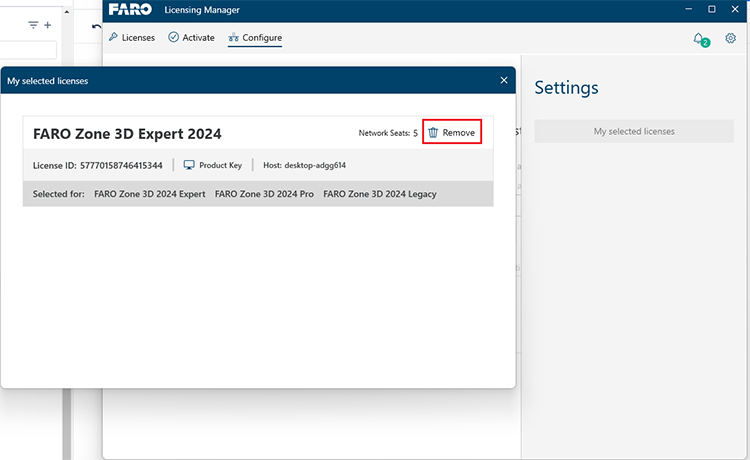The image size is (750, 460).
Task: Open the notifications bell icon
Action: click(698, 38)
